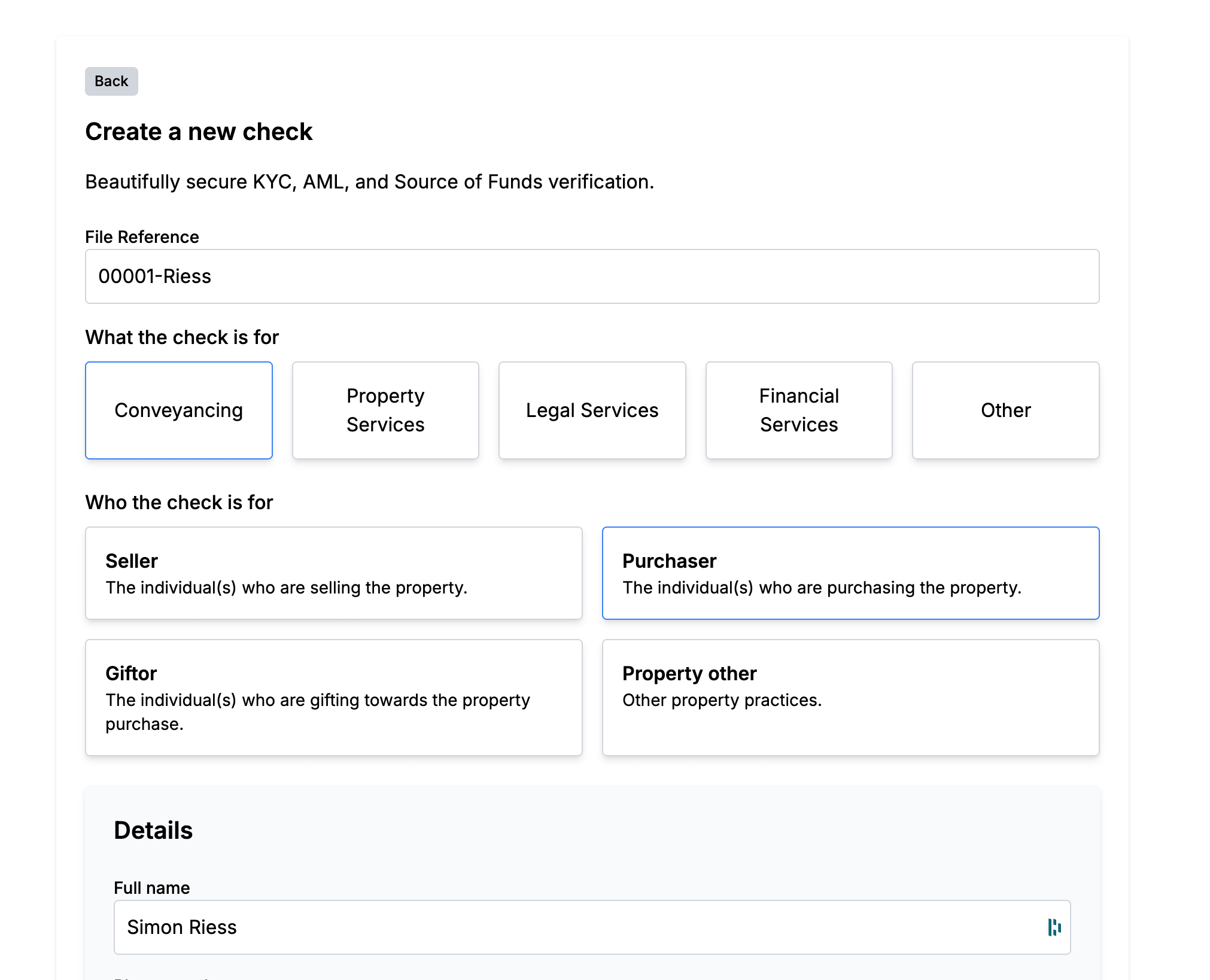Select the Property other card
Viewport: 1210px width, 980px height.
tap(850, 698)
